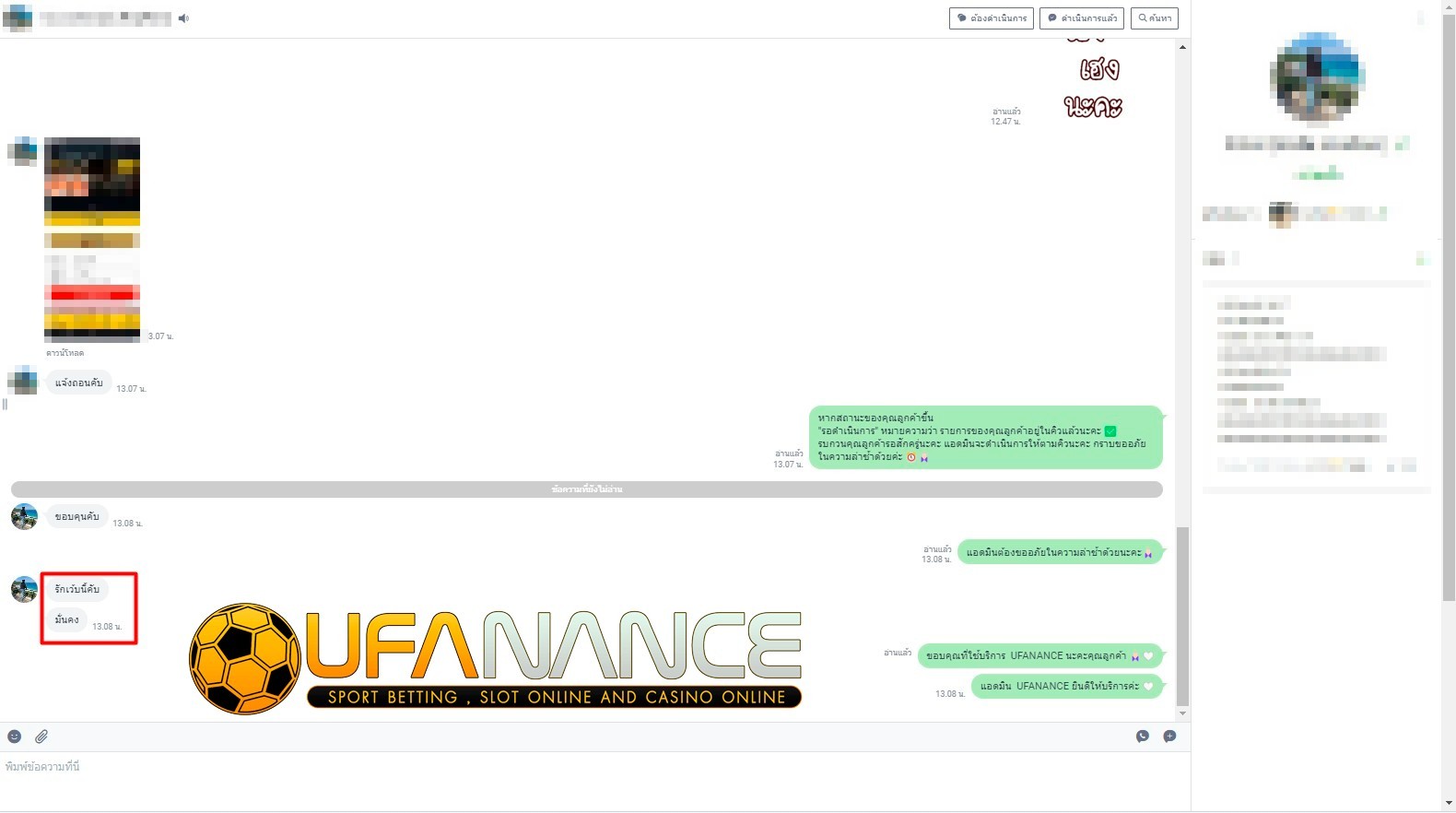Toggle the speaker mute icon beside chat name
The image size is (1456, 813).
click(x=183, y=18)
